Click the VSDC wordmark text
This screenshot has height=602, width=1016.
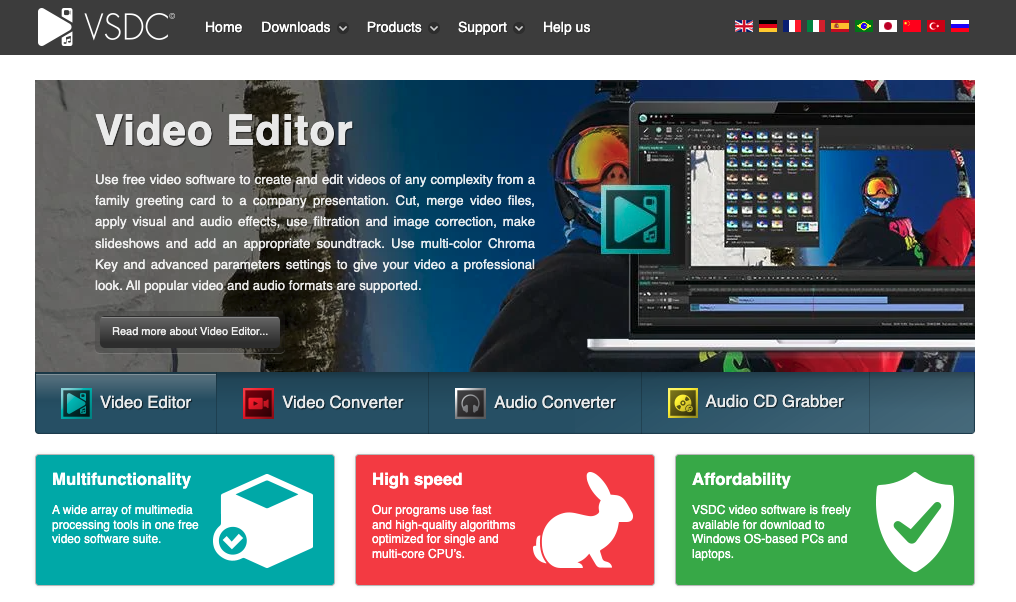point(130,27)
